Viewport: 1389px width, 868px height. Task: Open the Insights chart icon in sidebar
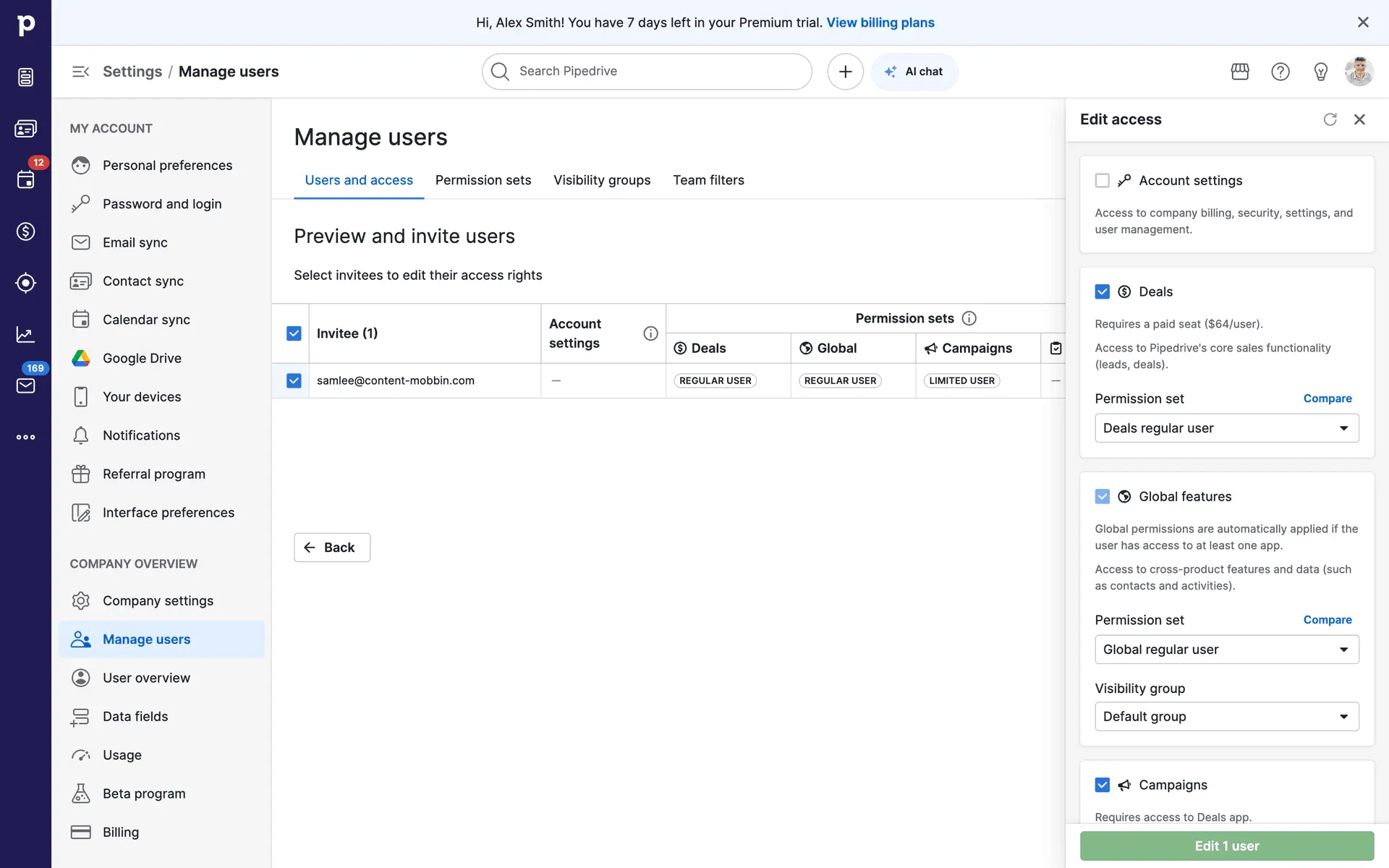pos(25,334)
